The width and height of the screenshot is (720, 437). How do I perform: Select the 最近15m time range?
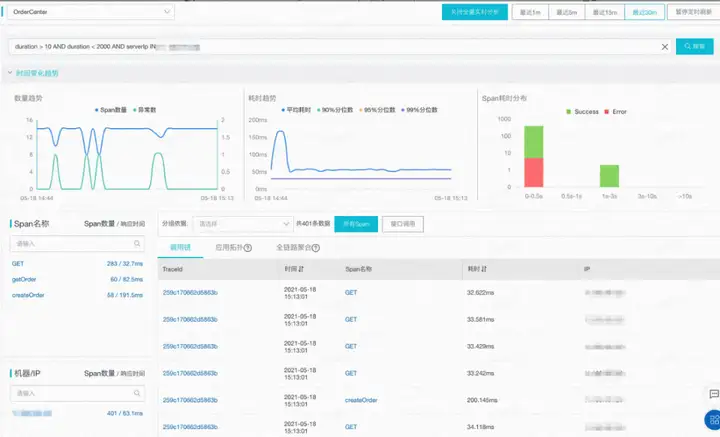click(605, 12)
